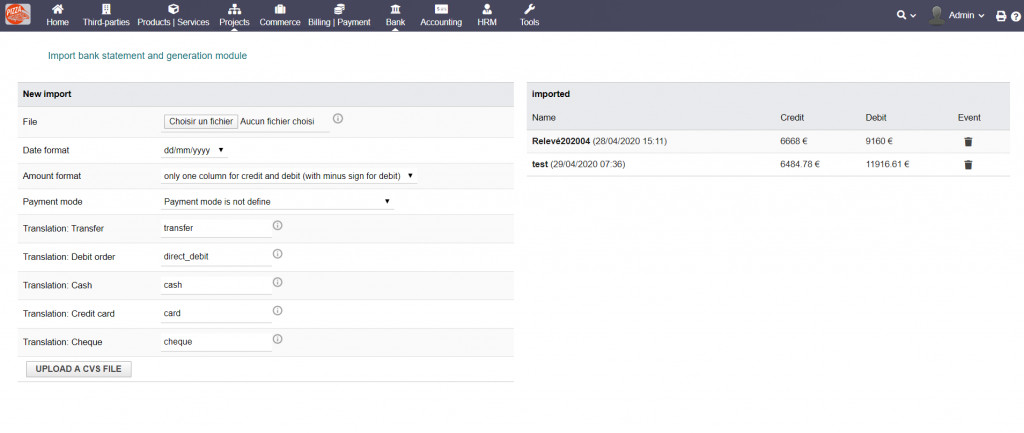Click Choisir un fichier button
Image resolution: width=1024 pixels, height=433 pixels.
coord(201,121)
